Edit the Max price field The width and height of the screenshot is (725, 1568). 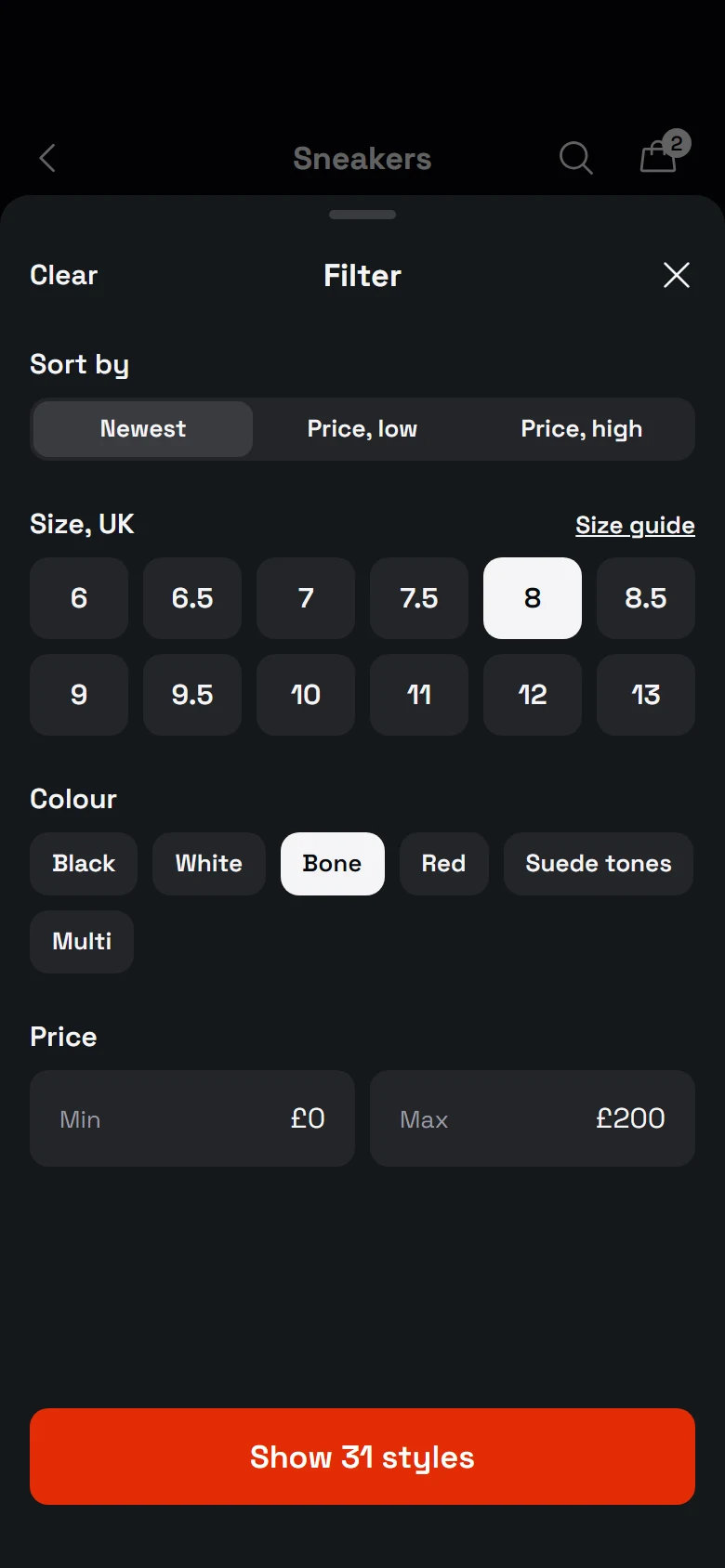tap(533, 1118)
